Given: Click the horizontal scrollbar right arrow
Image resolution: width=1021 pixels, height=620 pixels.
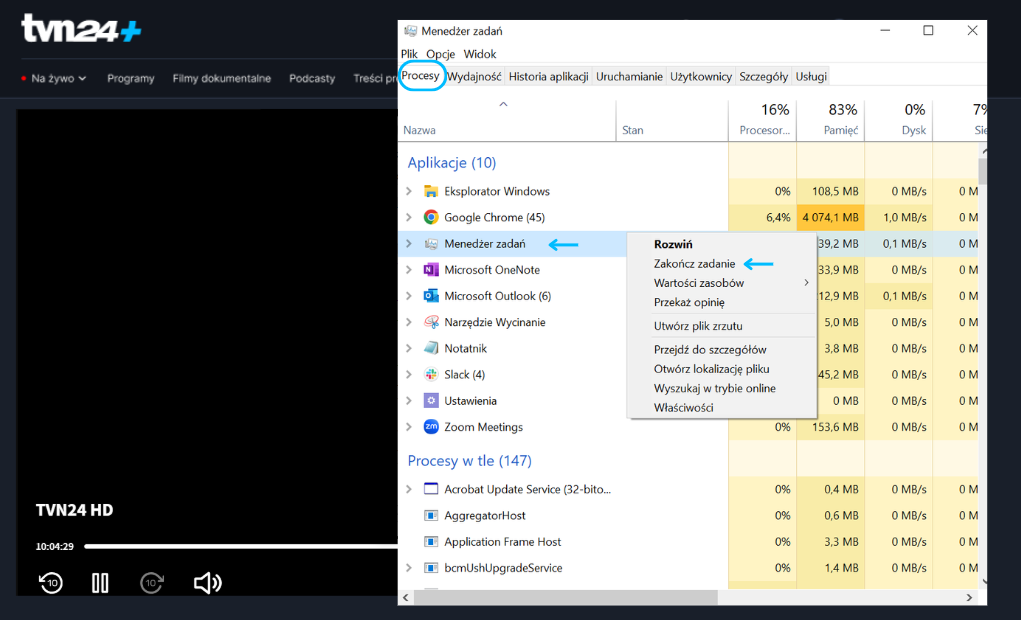Looking at the screenshot, I should tap(969, 597).
